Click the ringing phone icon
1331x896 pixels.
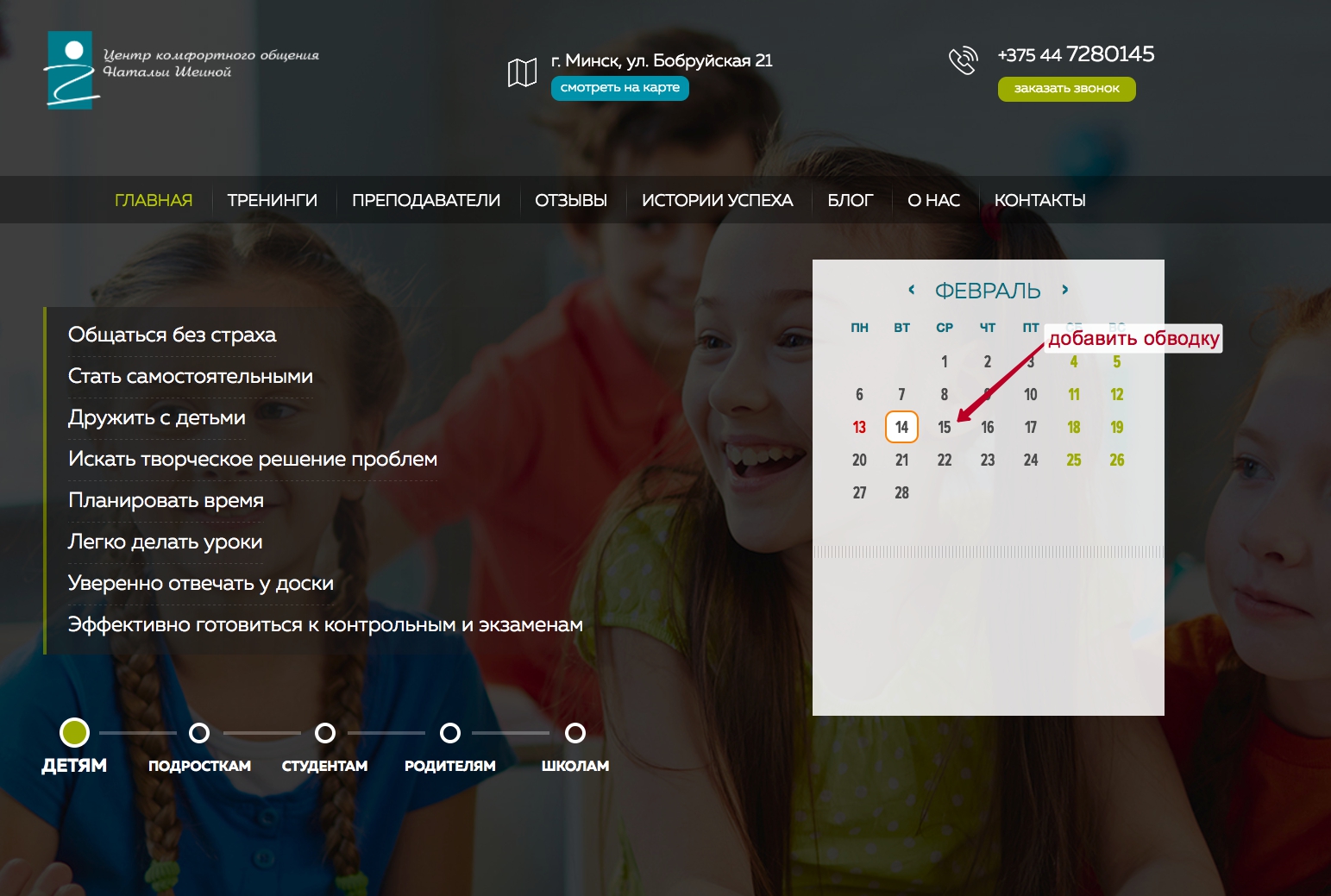pyautogui.click(x=963, y=60)
